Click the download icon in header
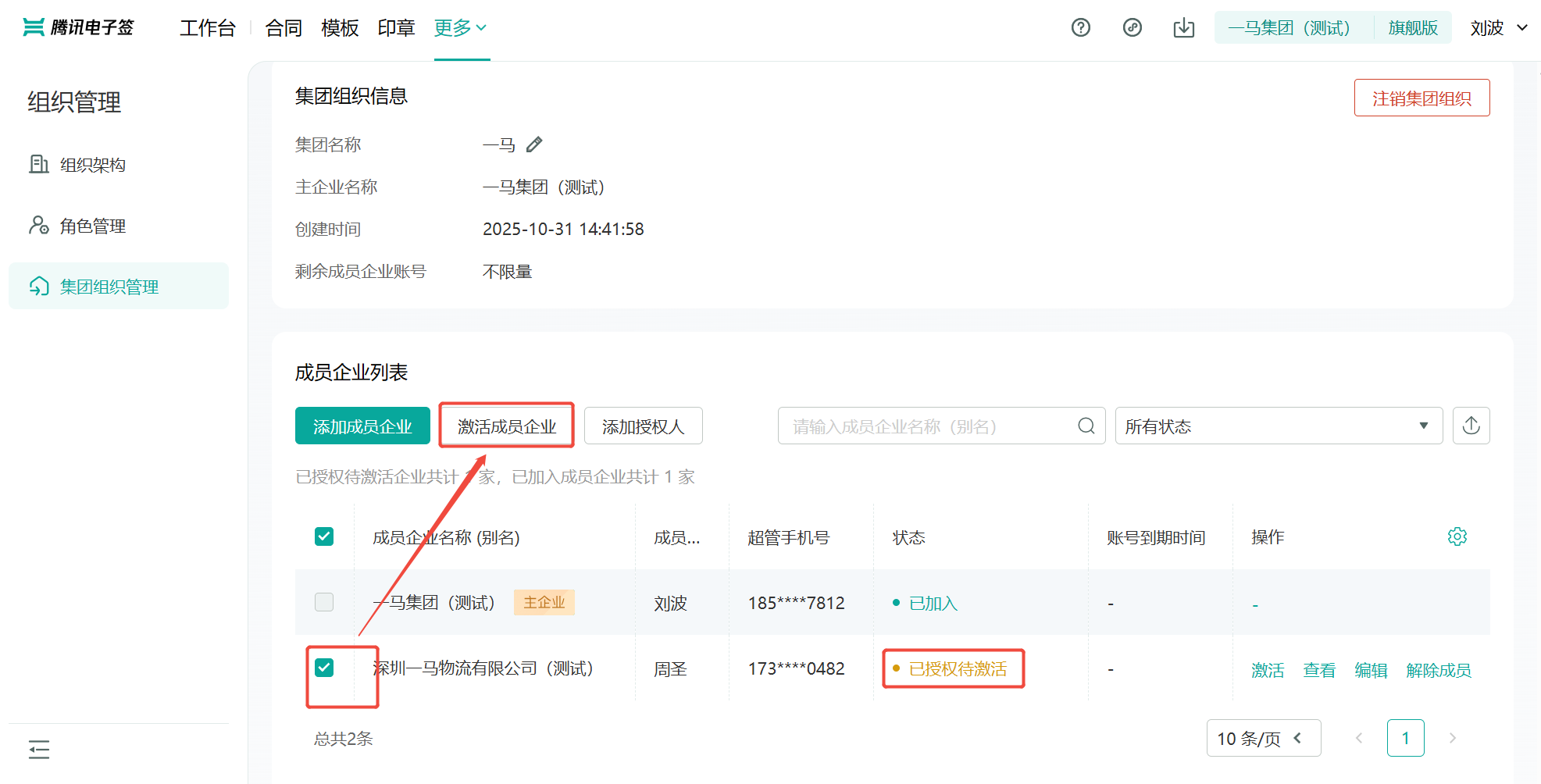This screenshot has height=784, width=1541. (1183, 28)
